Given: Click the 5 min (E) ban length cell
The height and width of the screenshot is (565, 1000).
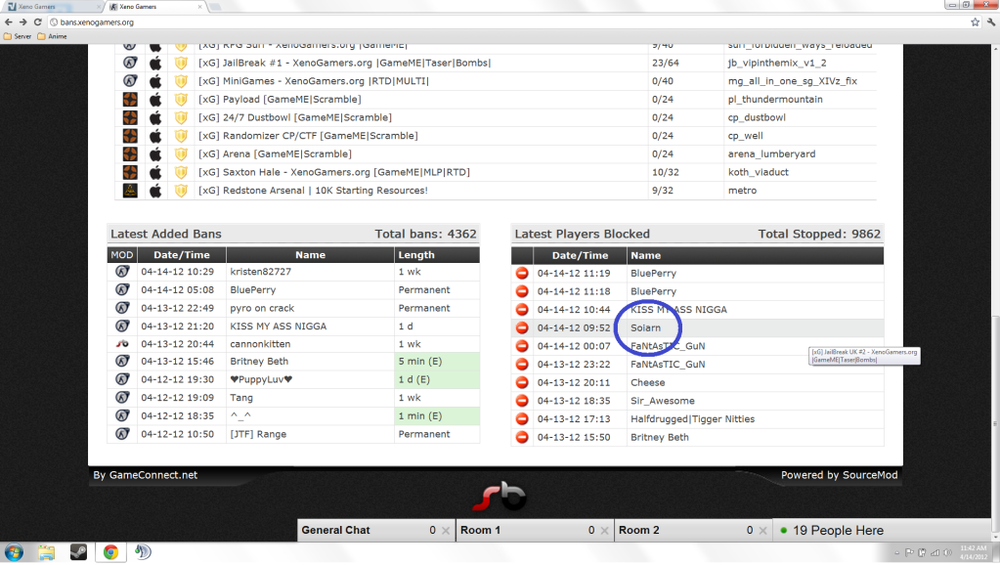Looking at the screenshot, I should click(x=437, y=361).
